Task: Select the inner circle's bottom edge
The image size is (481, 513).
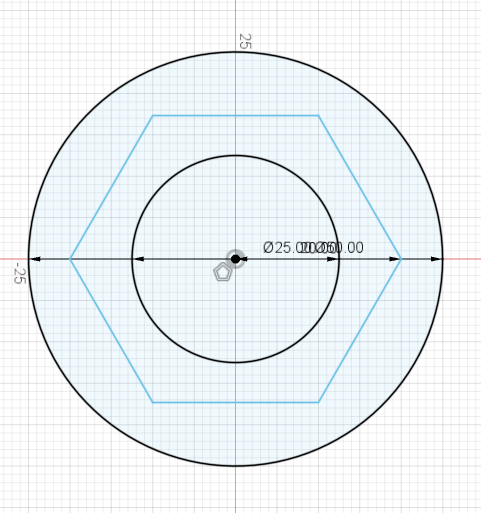Action: pyautogui.click(x=235, y=362)
